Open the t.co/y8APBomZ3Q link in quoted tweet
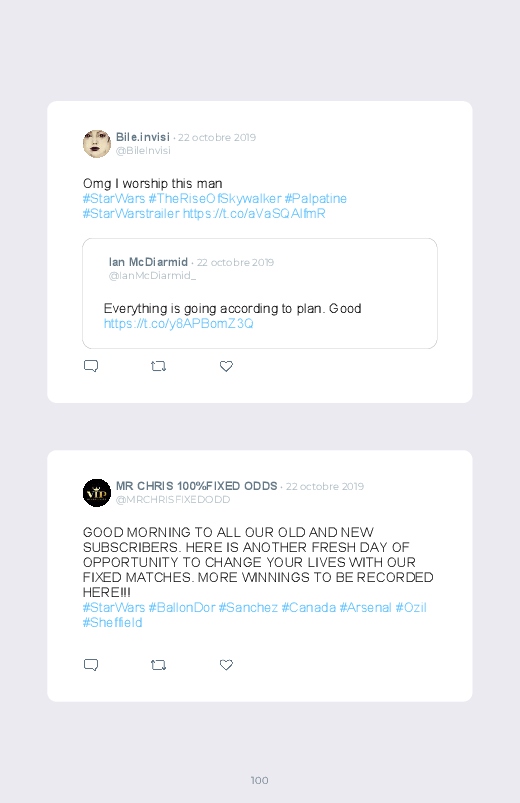 coord(178,324)
